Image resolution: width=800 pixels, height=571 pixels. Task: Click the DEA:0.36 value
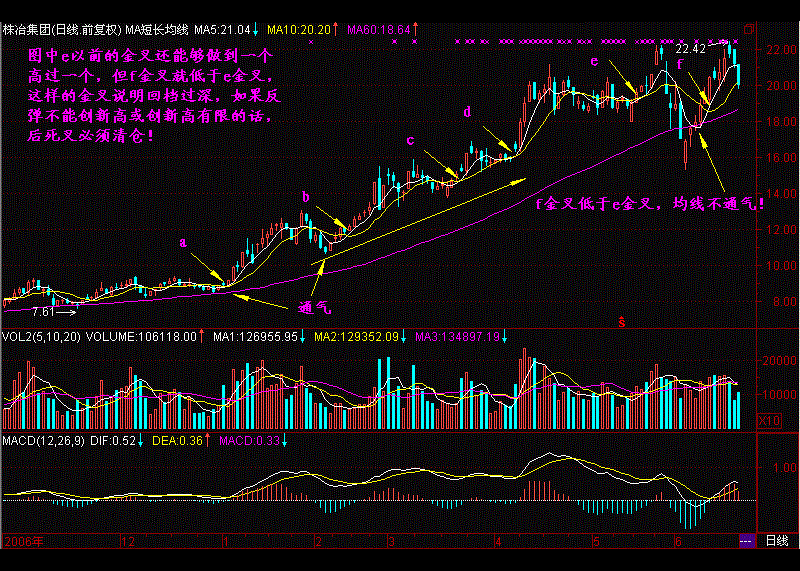coord(178,441)
